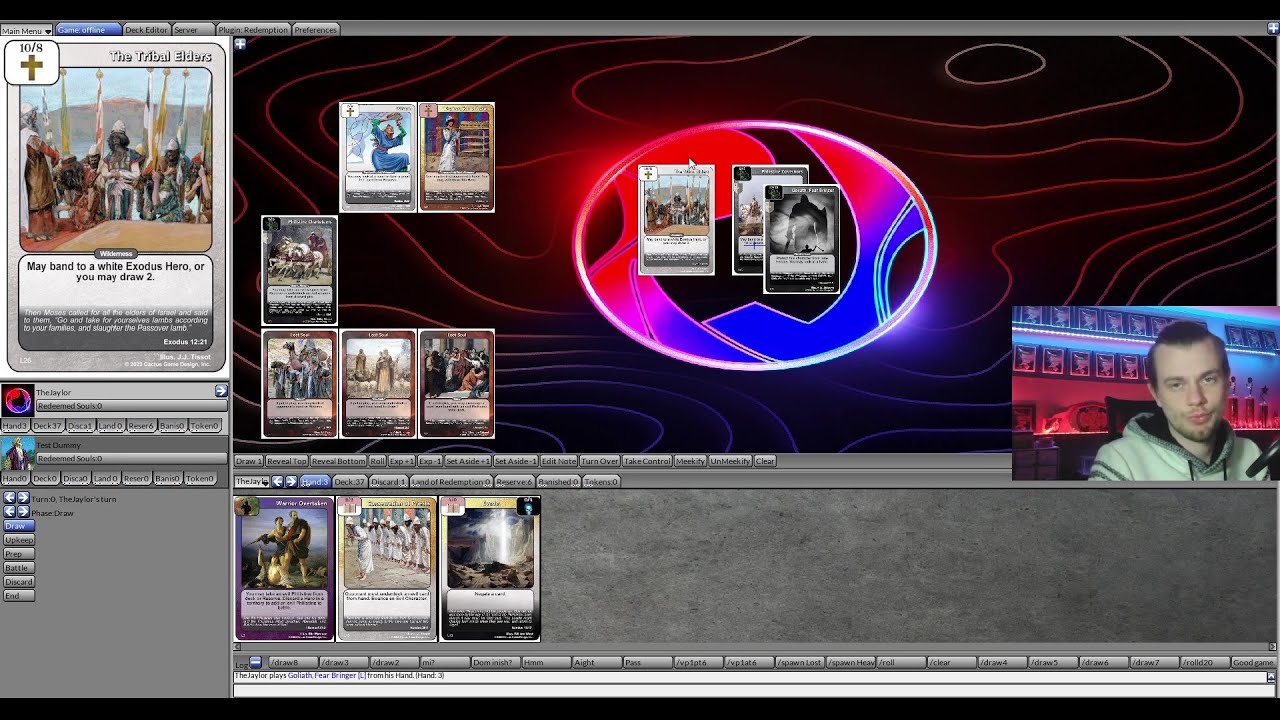The width and height of the screenshot is (1280, 720).
Task: Click the Good game macro button
Action: coord(1253,662)
